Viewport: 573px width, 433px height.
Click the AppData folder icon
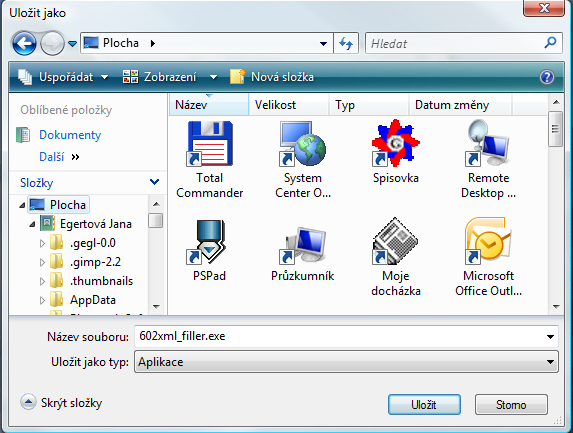[x=56, y=300]
